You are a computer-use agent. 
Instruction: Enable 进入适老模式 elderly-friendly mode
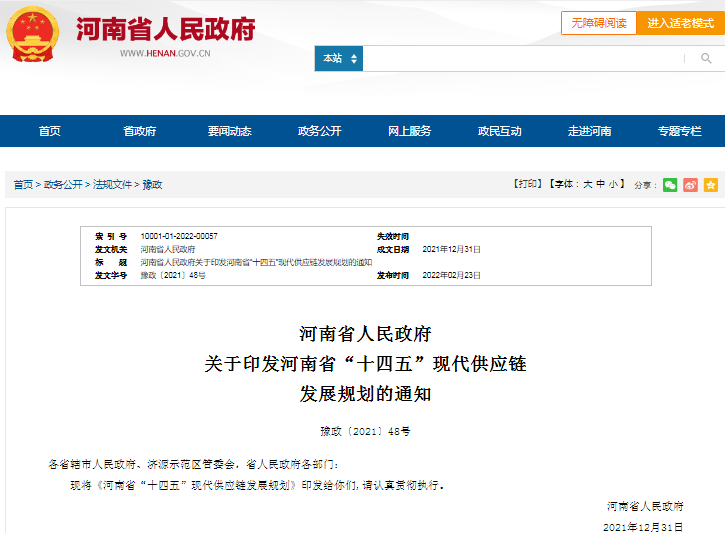(680, 23)
